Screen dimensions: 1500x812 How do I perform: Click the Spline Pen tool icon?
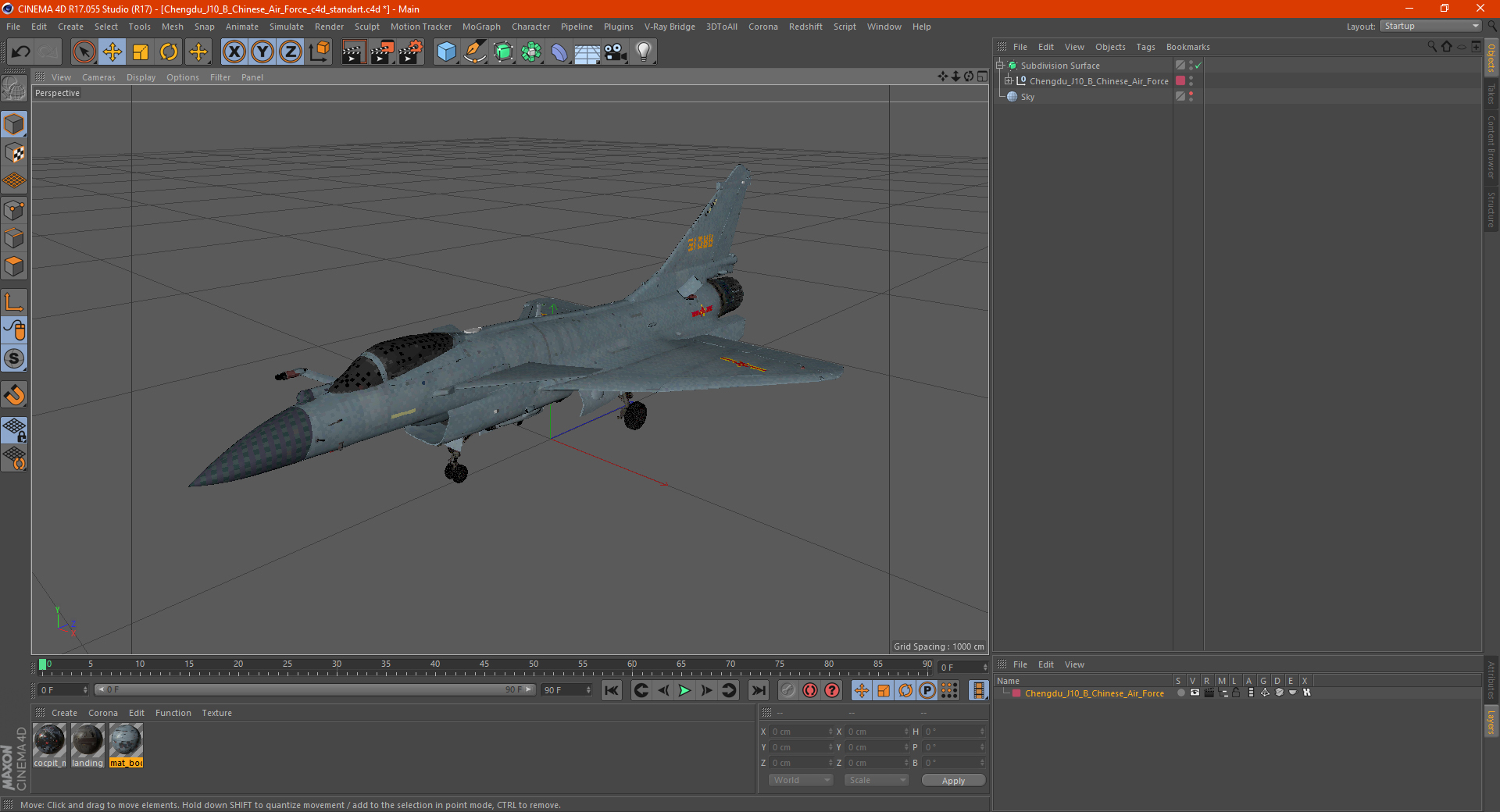click(x=475, y=52)
